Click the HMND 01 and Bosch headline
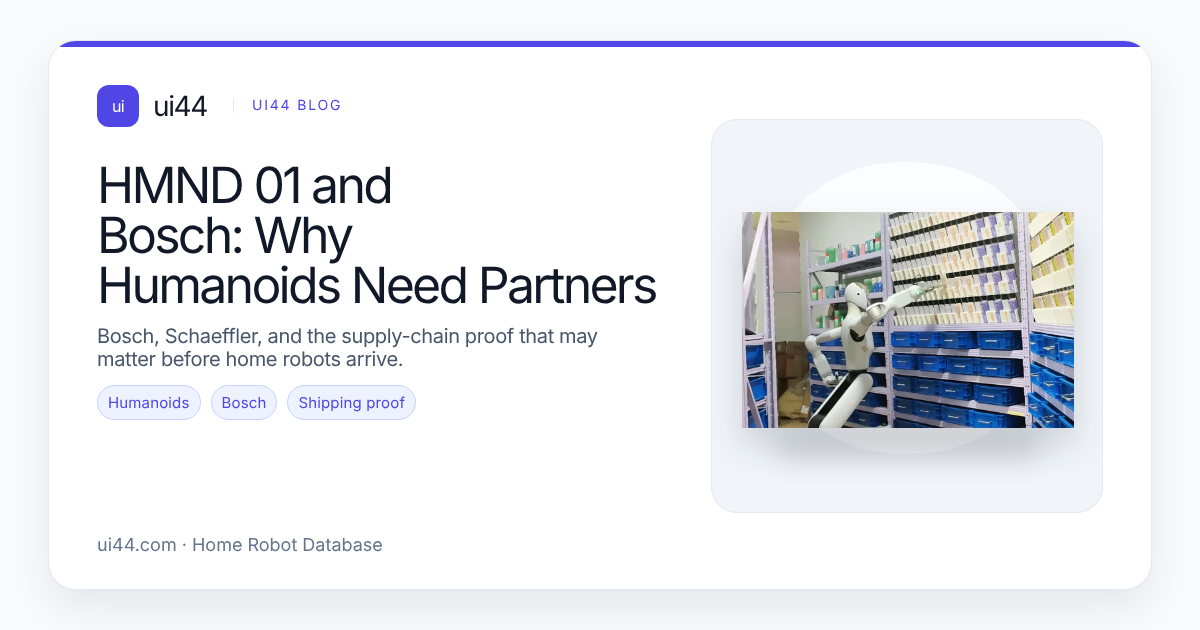 click(x=377, y=236)
